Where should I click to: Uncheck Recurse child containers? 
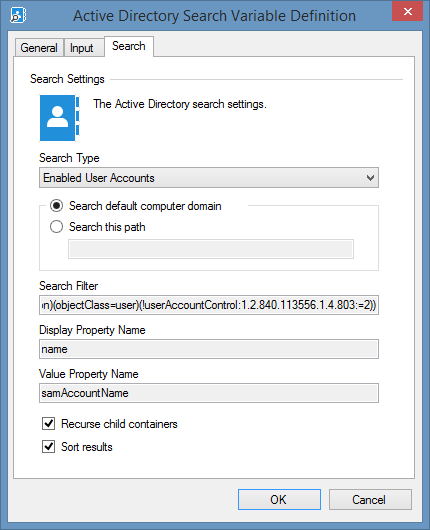click(48, 423)
